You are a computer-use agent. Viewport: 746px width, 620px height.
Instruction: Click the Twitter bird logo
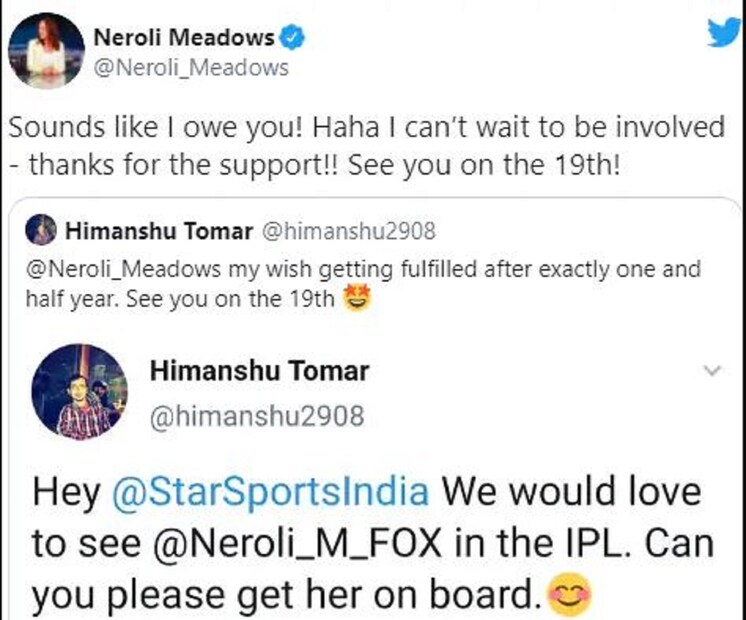point(722,31)
